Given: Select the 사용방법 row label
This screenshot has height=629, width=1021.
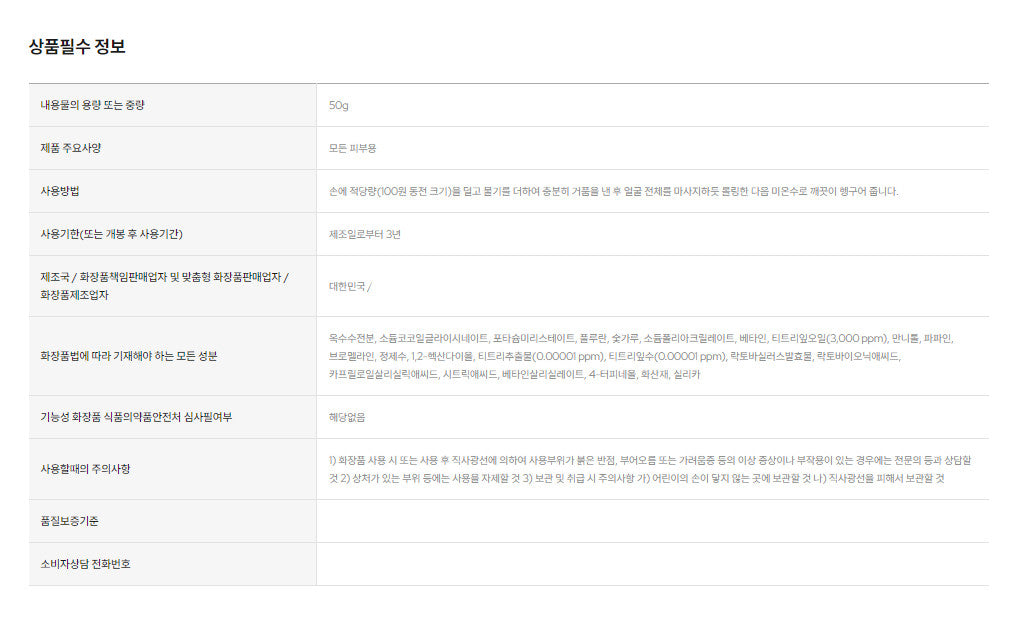Looking at the screenshot, I should point(60,191).
